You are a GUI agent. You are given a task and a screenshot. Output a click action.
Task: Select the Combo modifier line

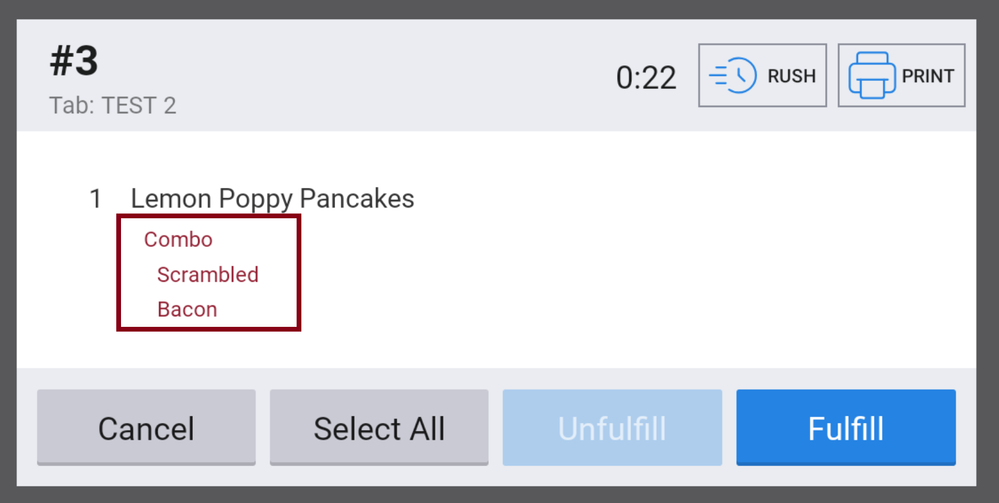click(x=178, y=239)
